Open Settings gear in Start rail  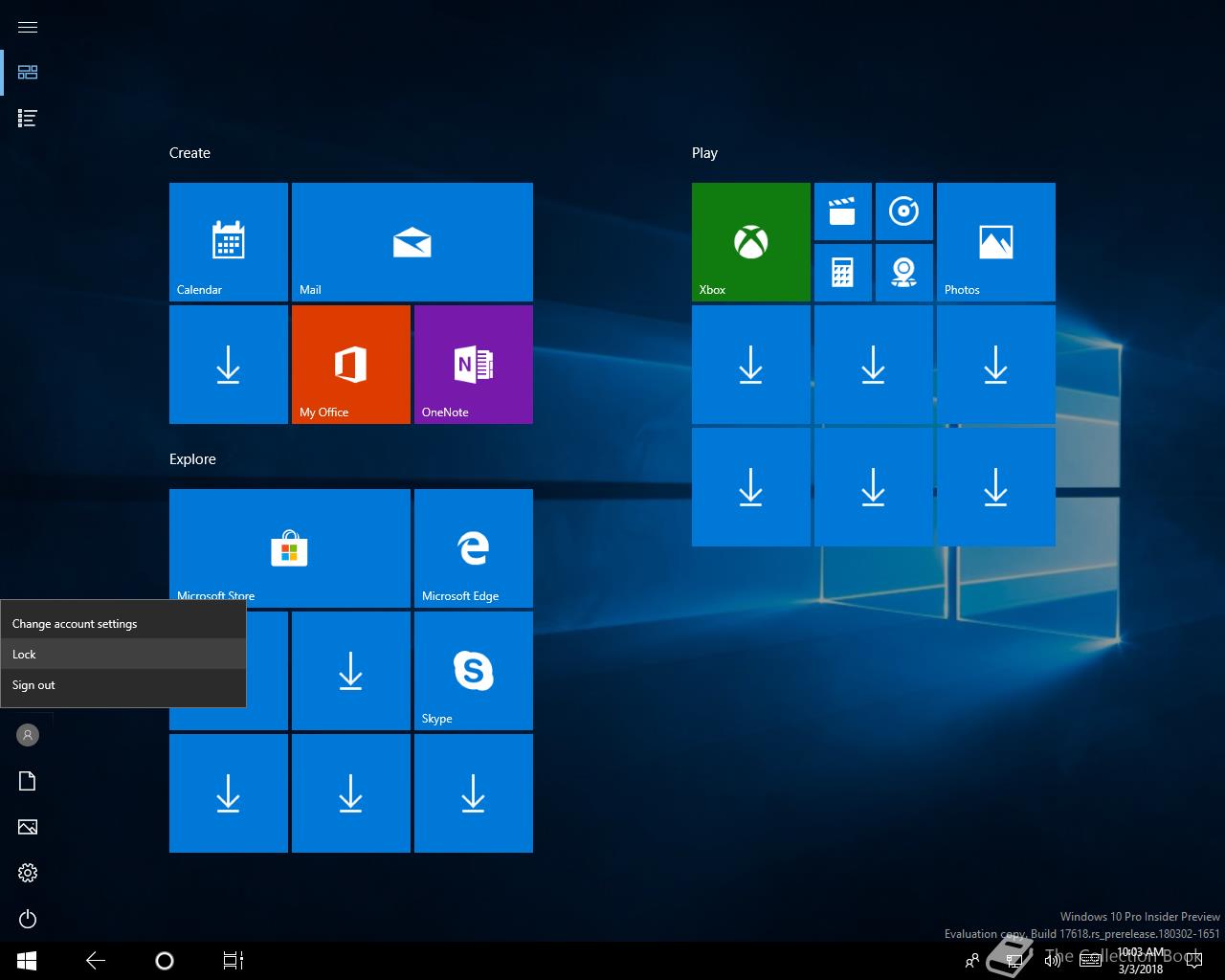(x=28, y=873)
